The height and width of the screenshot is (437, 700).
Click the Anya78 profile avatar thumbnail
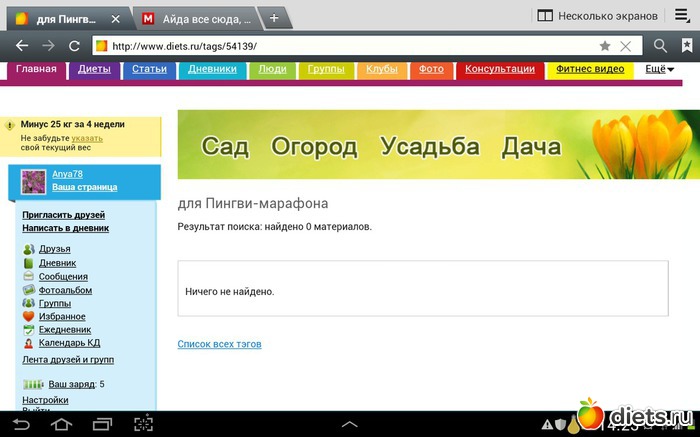pos(34,181)
